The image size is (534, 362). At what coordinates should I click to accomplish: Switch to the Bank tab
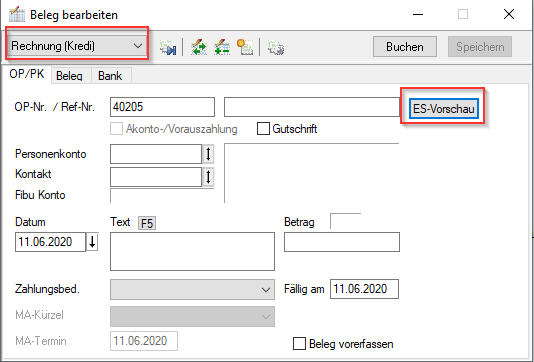tap(110, 76)
